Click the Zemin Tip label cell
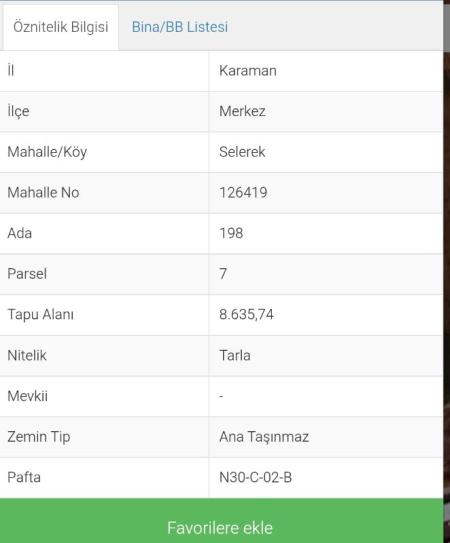 [104, 437]
